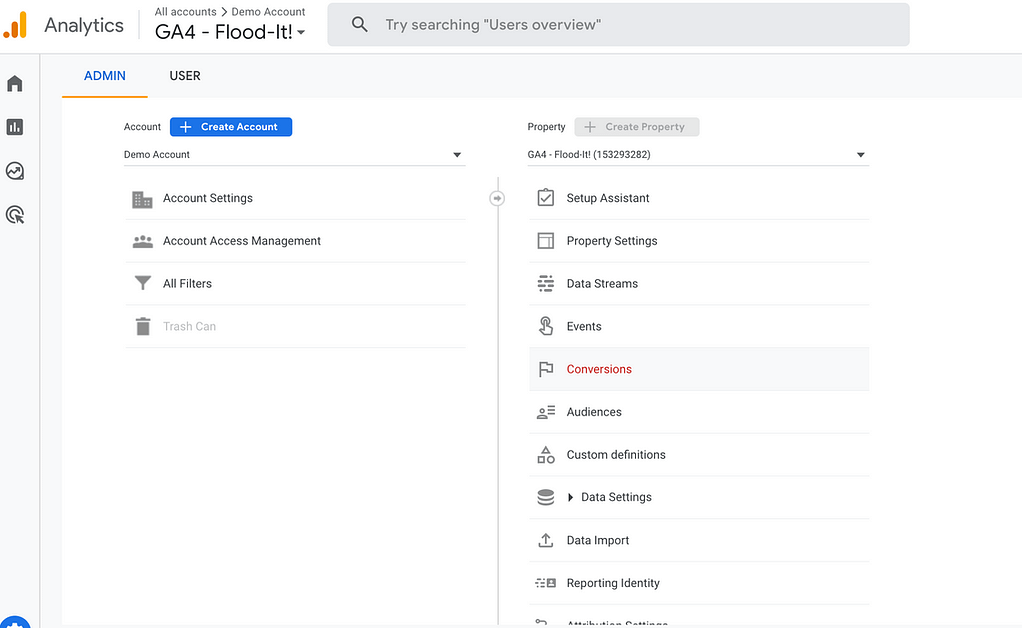Click the Reporting Identity icon
1022x628 pixels.
click(546, 583)
